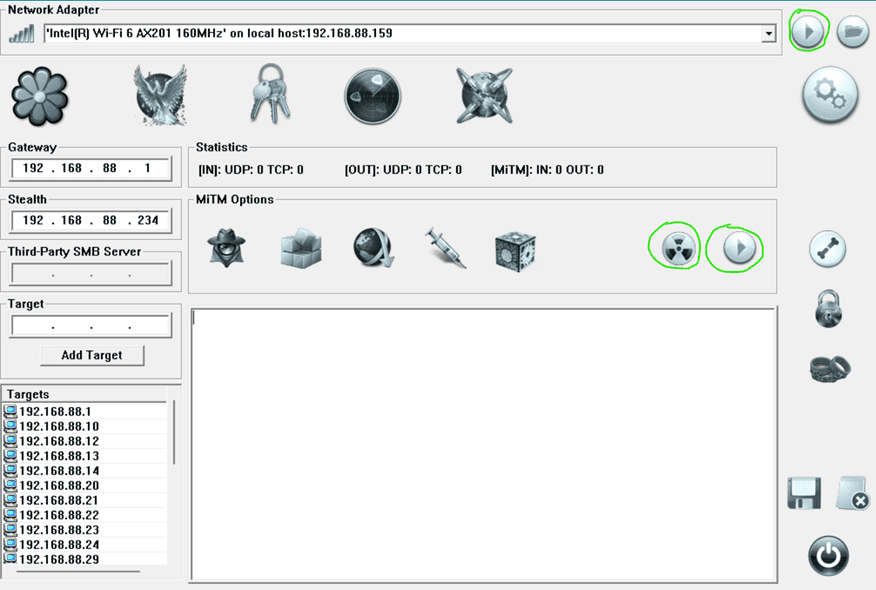Open settings with the gears button
876x590 pixels.
pyautogui.click(x=830, y=94)
